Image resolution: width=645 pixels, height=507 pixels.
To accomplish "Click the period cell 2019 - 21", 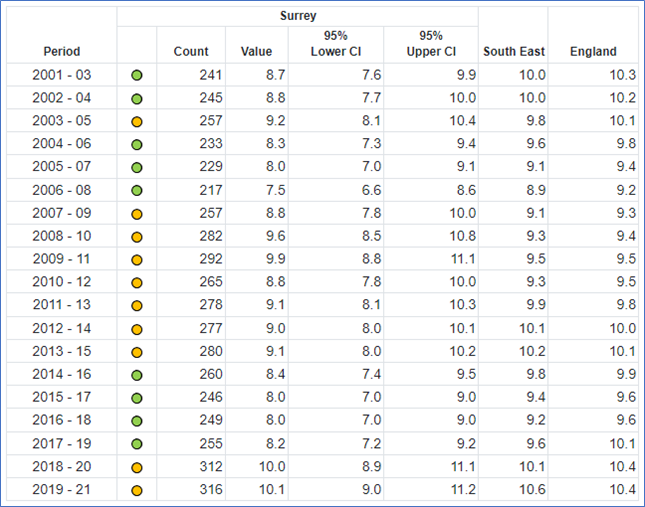I will pos(62,489).
